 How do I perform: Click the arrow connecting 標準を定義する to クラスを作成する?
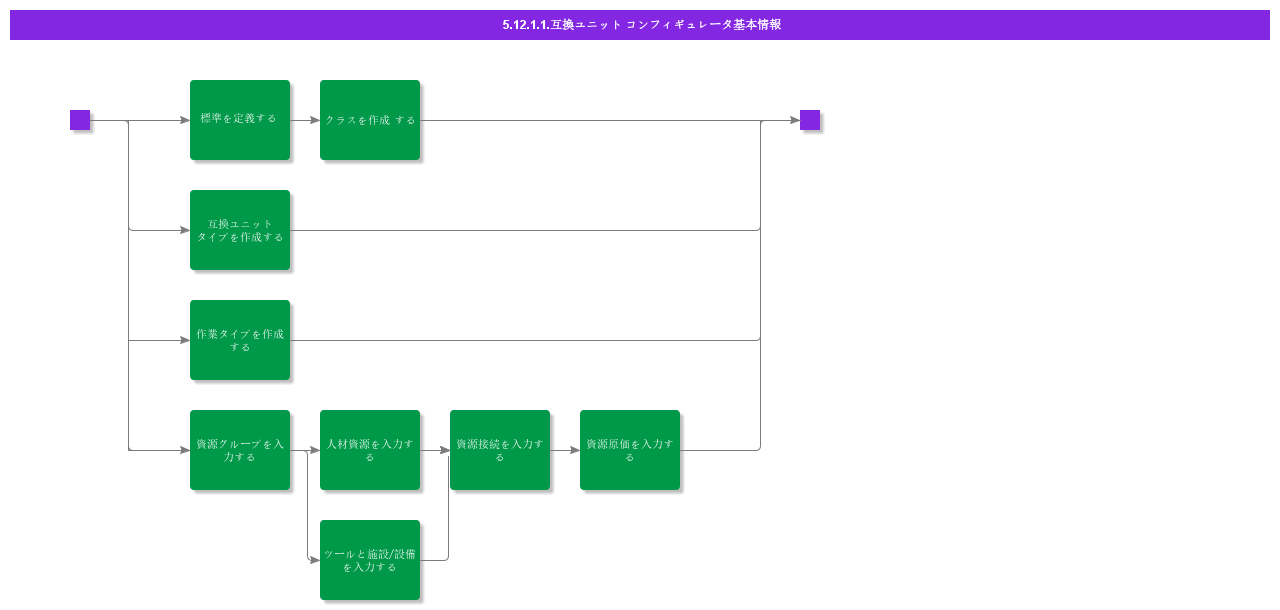coord(305,119)
